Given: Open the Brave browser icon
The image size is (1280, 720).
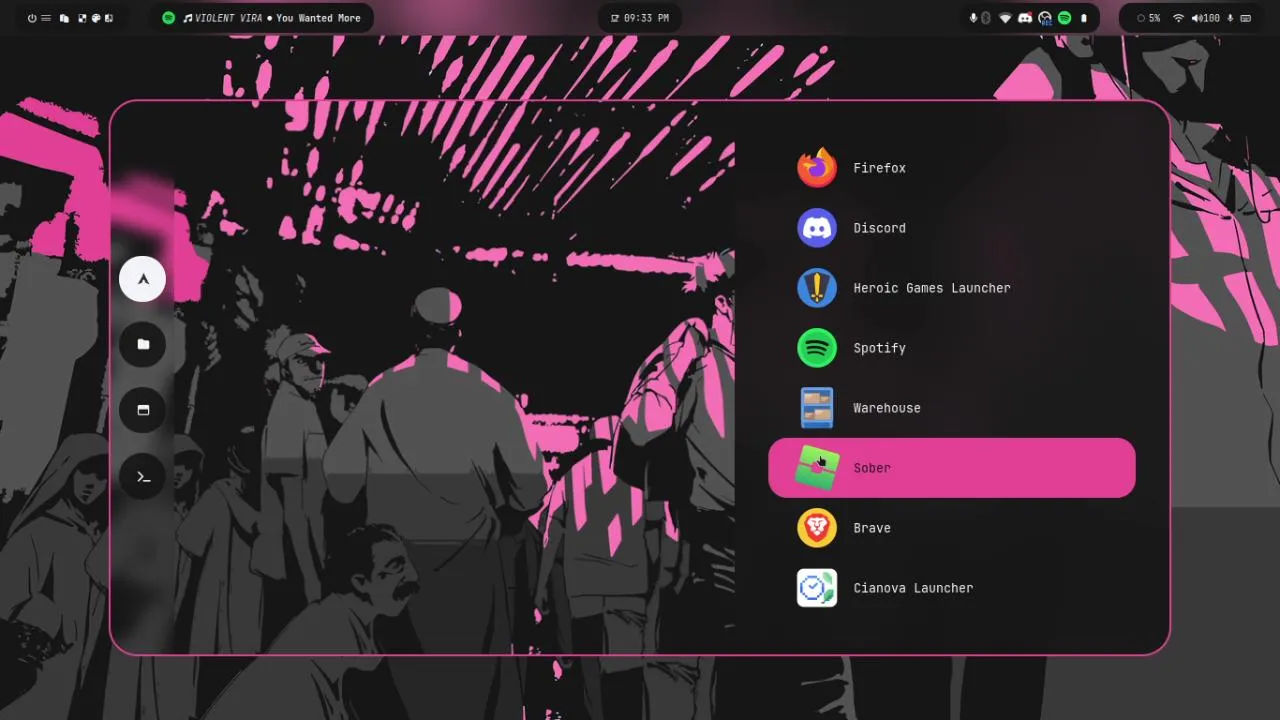Looking at the screenshot, I should 817,528.
